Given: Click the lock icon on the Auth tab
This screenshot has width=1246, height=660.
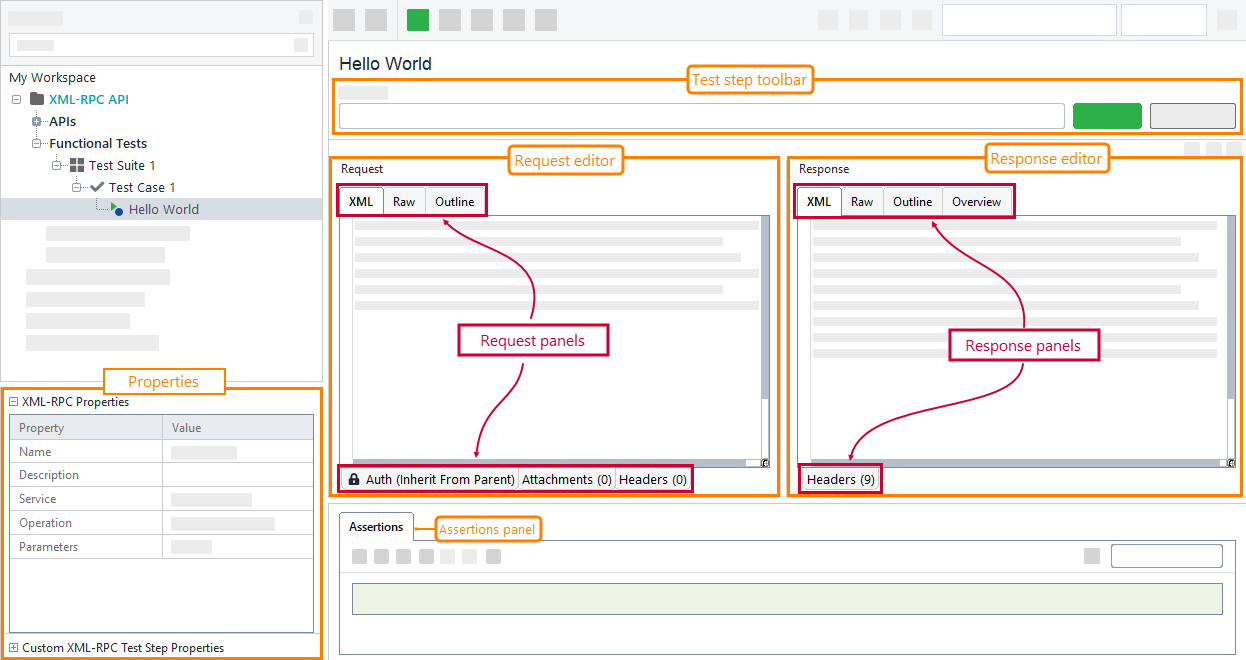Looking at the screenshot, I should point(354,479).
